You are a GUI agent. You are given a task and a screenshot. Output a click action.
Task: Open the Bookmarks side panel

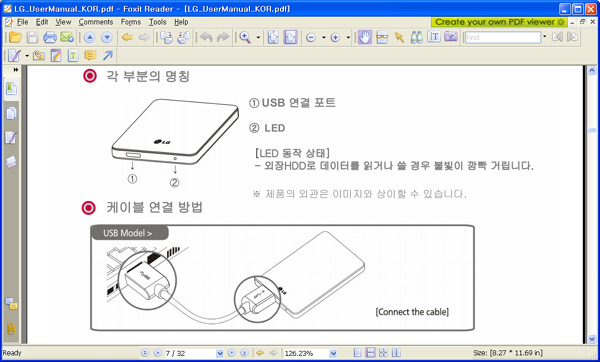pyautogui.click(x=11, y=89)
